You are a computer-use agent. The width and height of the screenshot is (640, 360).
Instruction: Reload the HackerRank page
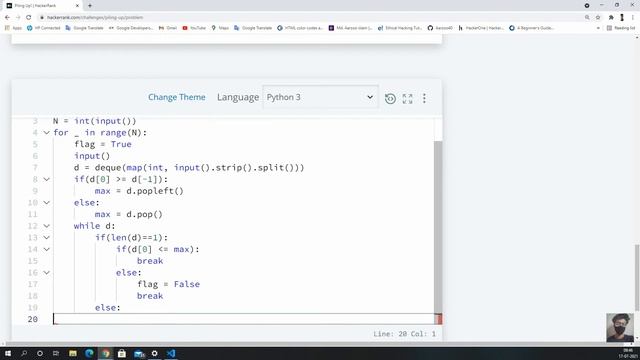29,18
